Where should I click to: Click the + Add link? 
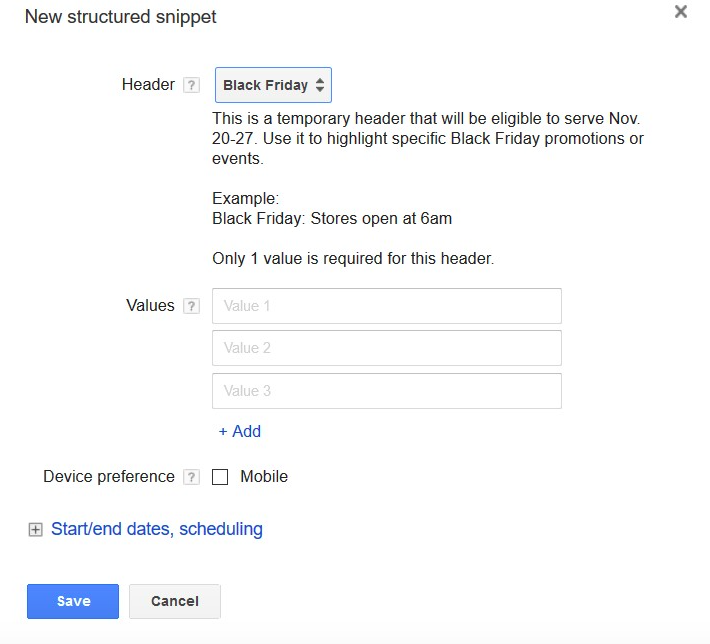(x=240, y=431)
